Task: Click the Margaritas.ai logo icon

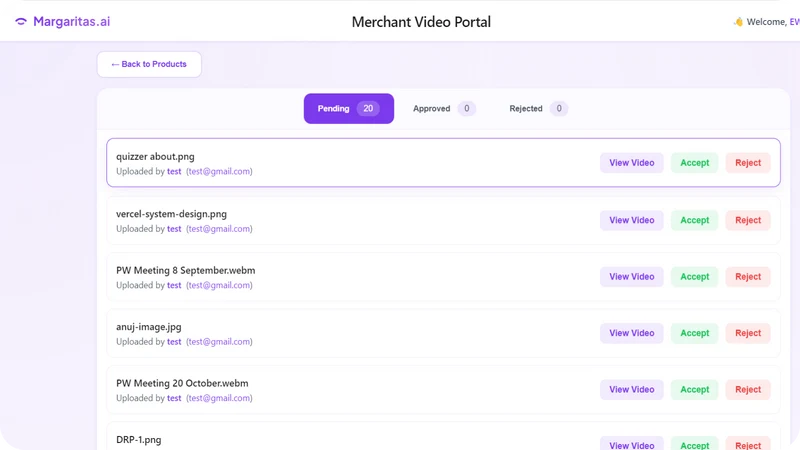Action: 21,21
